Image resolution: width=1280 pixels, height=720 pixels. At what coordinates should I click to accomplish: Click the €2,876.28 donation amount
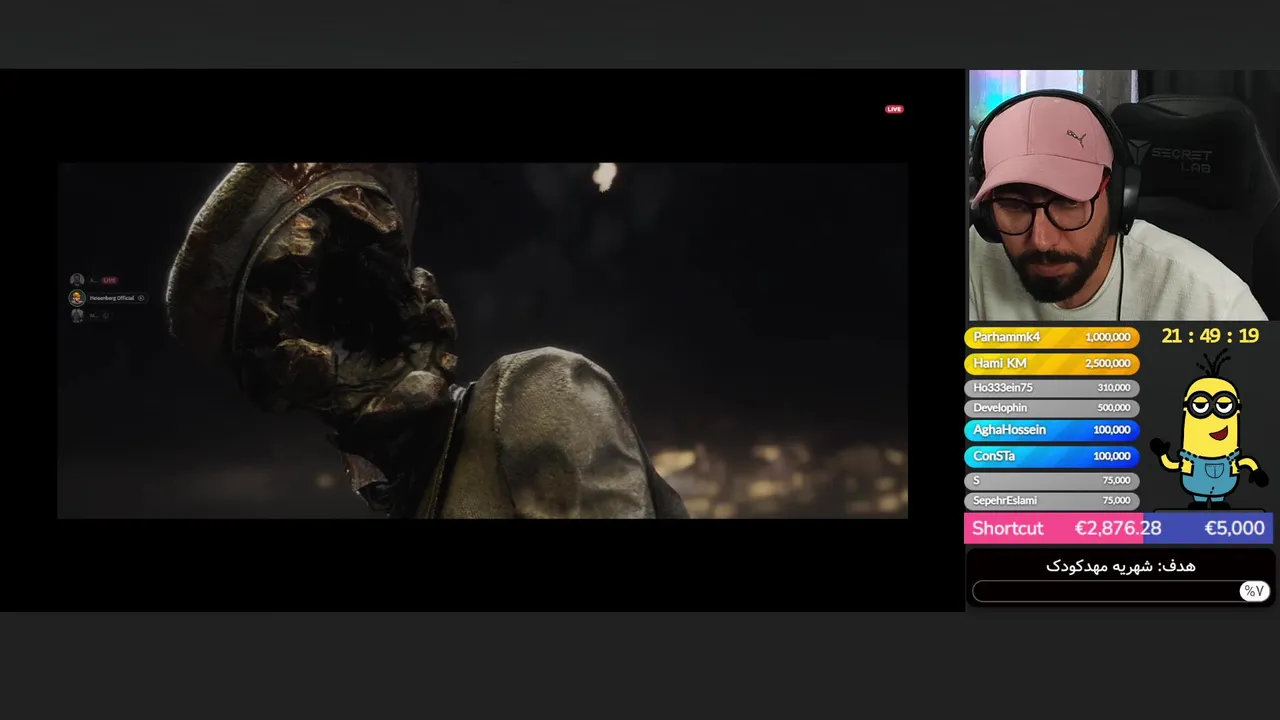[x=1118, y=528]
